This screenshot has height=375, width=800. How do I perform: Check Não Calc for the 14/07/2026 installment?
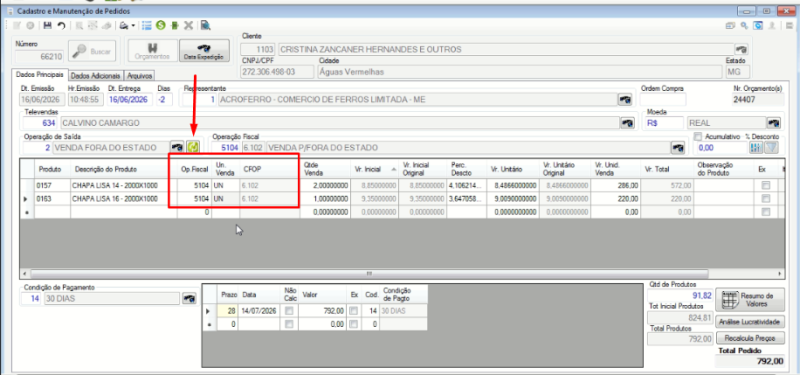(x=289, y=311)
